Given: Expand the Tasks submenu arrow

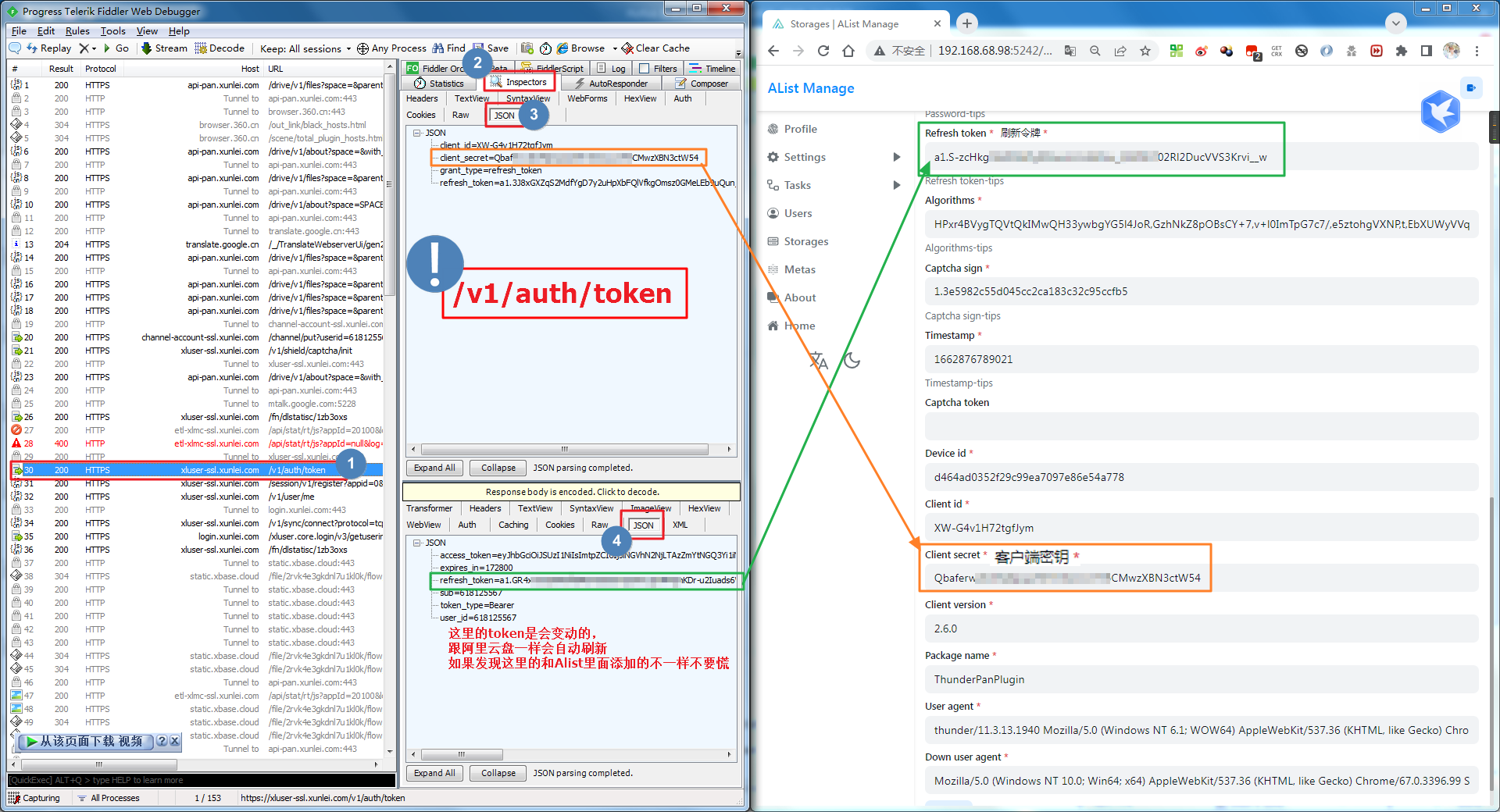Looking at the screenshot, I should pos(897,185).
